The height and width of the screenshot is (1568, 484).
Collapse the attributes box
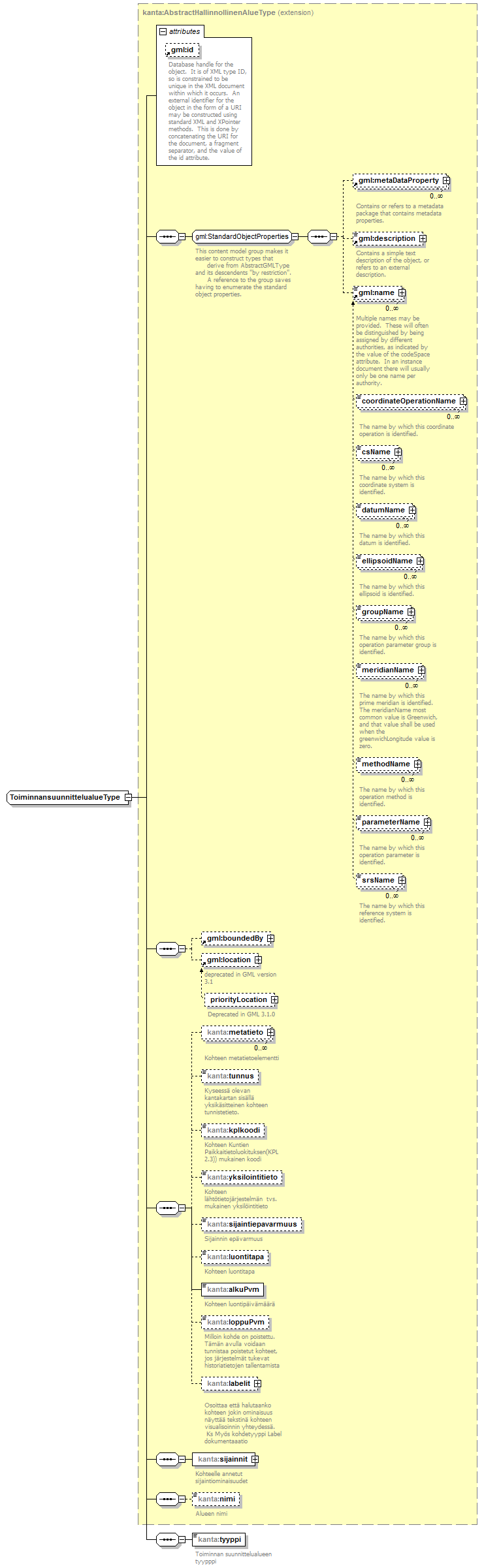163,31
